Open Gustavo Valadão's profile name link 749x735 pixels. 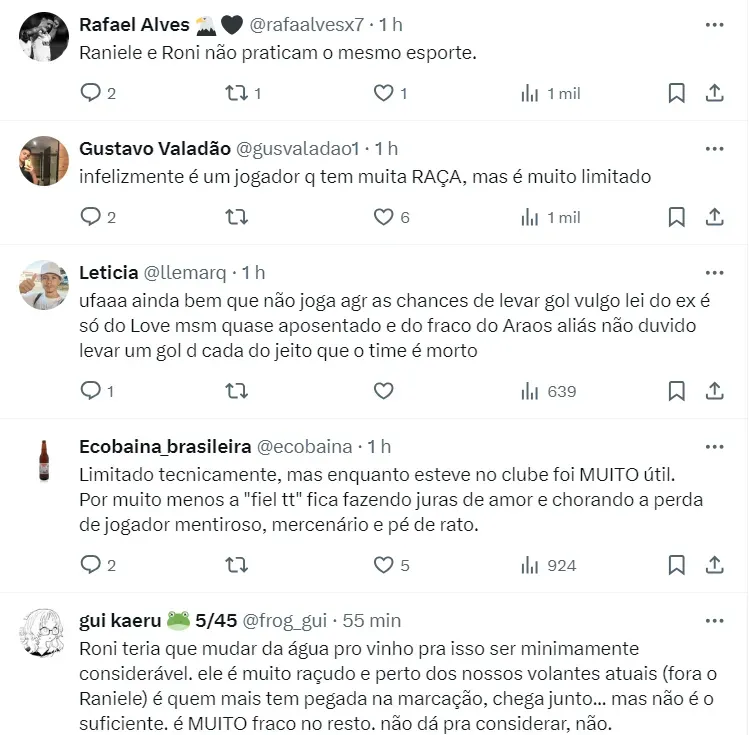[x=153, y=149]
